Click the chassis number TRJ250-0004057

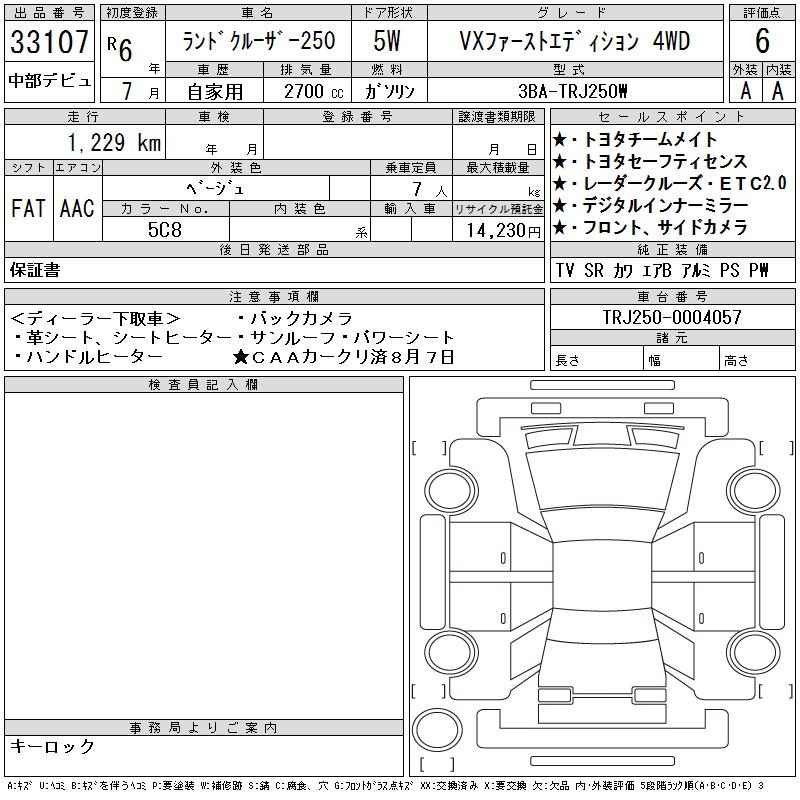[672, 317]
